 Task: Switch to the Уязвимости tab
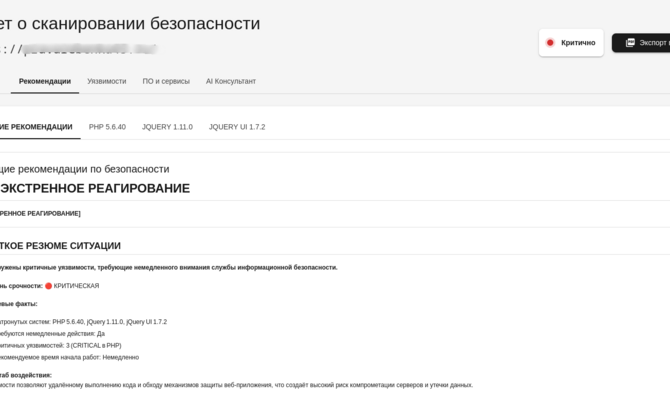pos(107,81)
